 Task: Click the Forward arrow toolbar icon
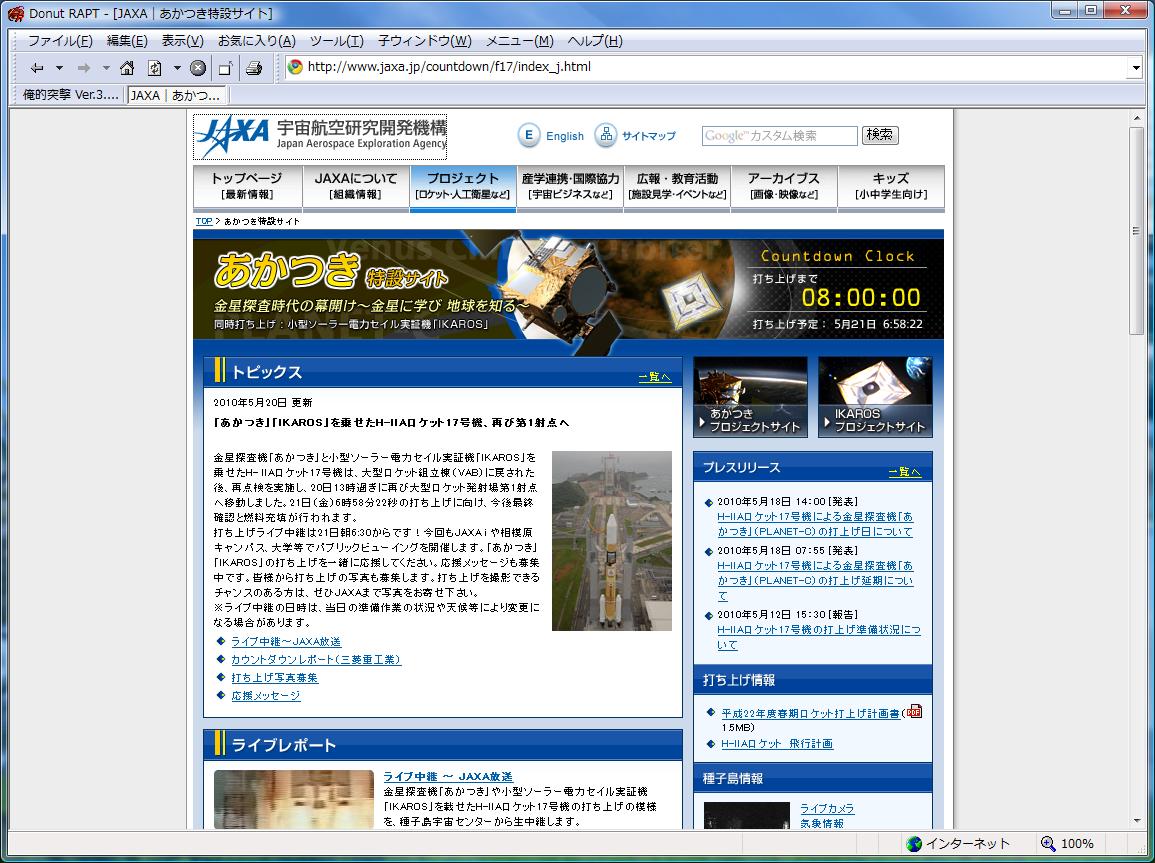pyautogui.click(x=83, y=68)
